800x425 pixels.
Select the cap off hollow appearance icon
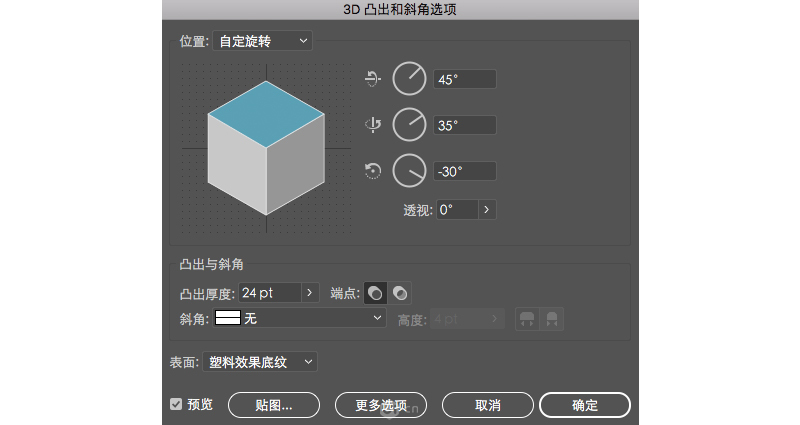pos(399,293)
